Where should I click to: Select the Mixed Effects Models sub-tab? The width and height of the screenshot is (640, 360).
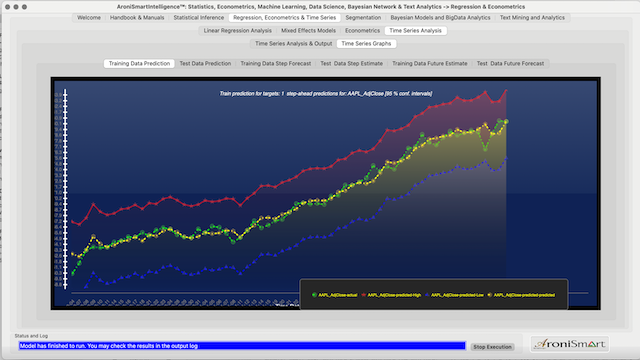pos(308,31)
